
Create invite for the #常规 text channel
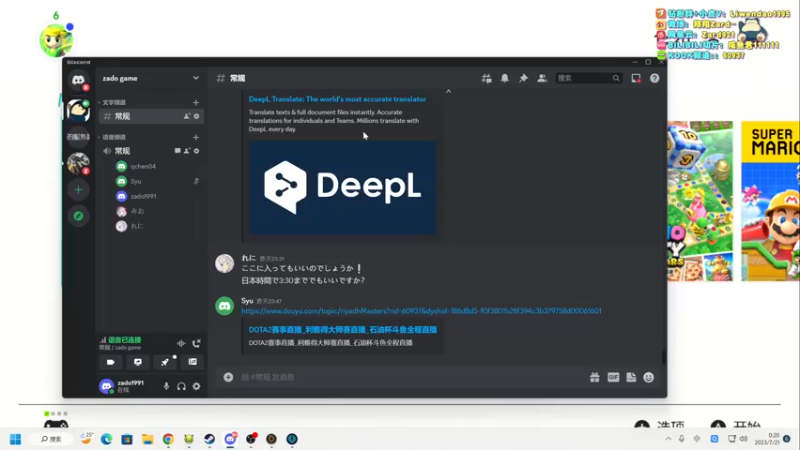click(187, 116)
